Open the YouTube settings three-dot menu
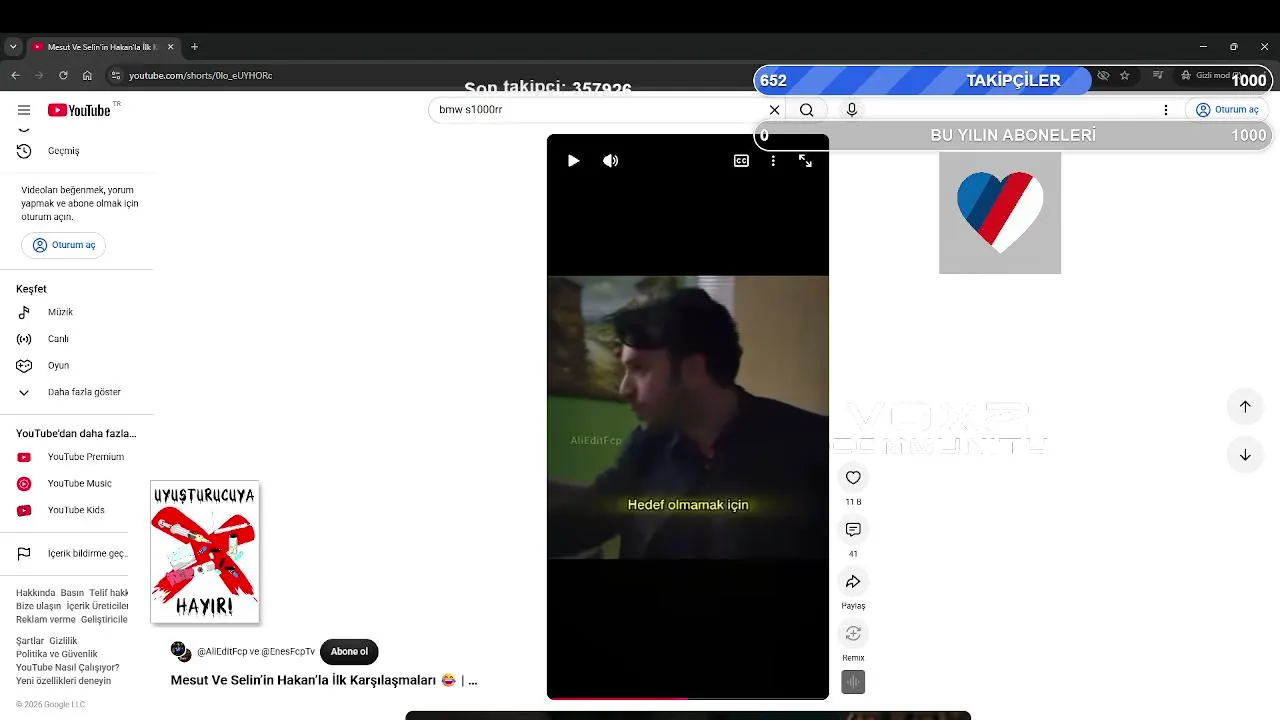 coord(1165,110)
